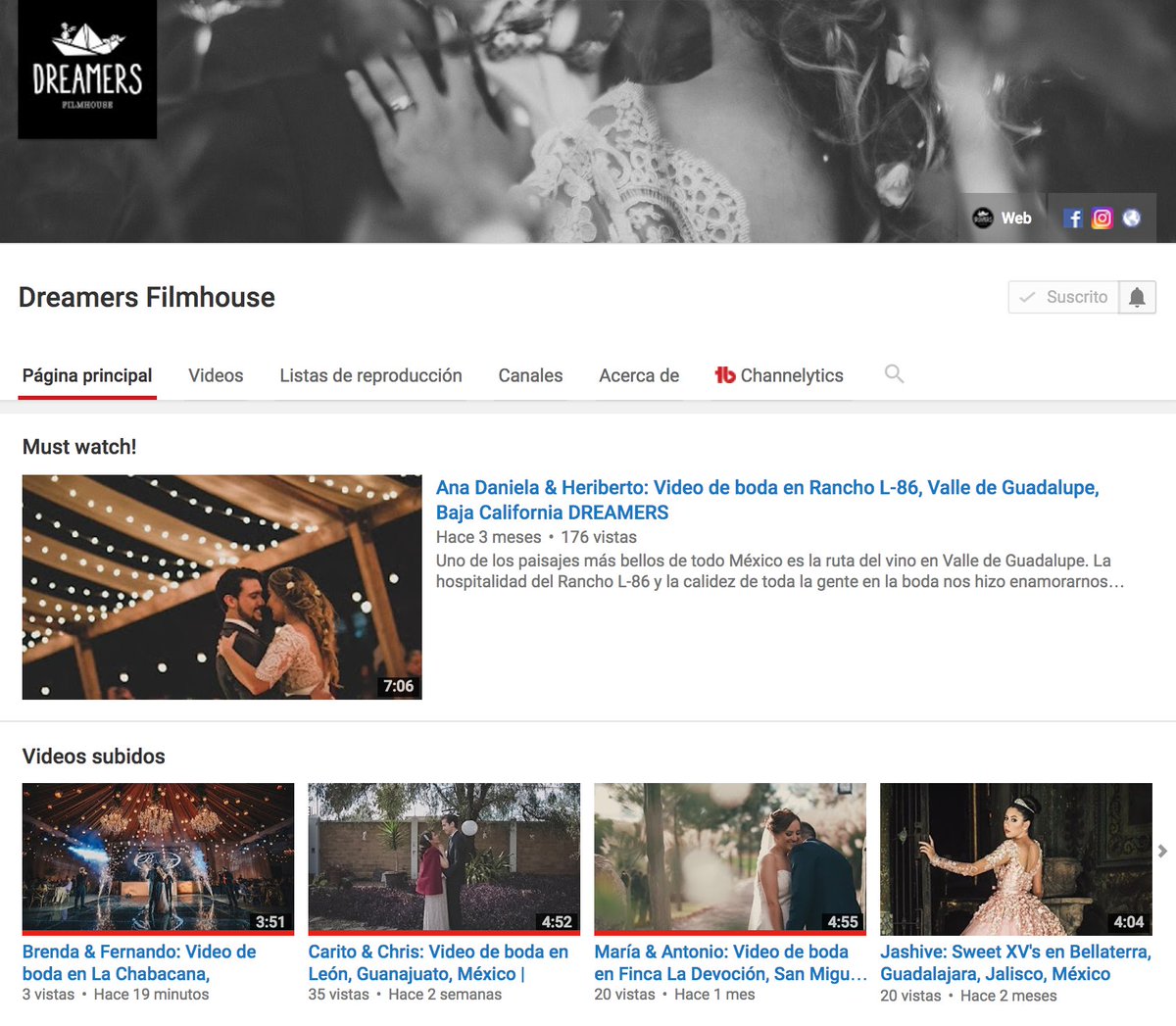Open Listas de reproducción tab
Viewport: 1176px width, 1026px height.
click(370, 375)
